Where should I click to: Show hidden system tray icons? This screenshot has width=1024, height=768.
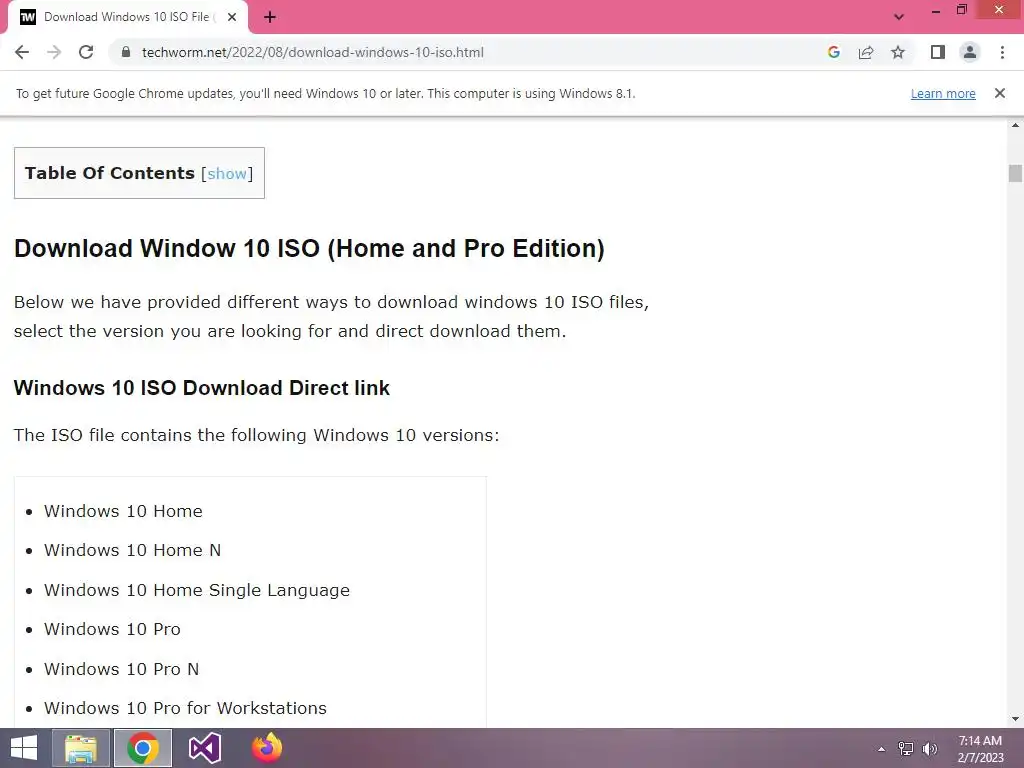point(881,749)
